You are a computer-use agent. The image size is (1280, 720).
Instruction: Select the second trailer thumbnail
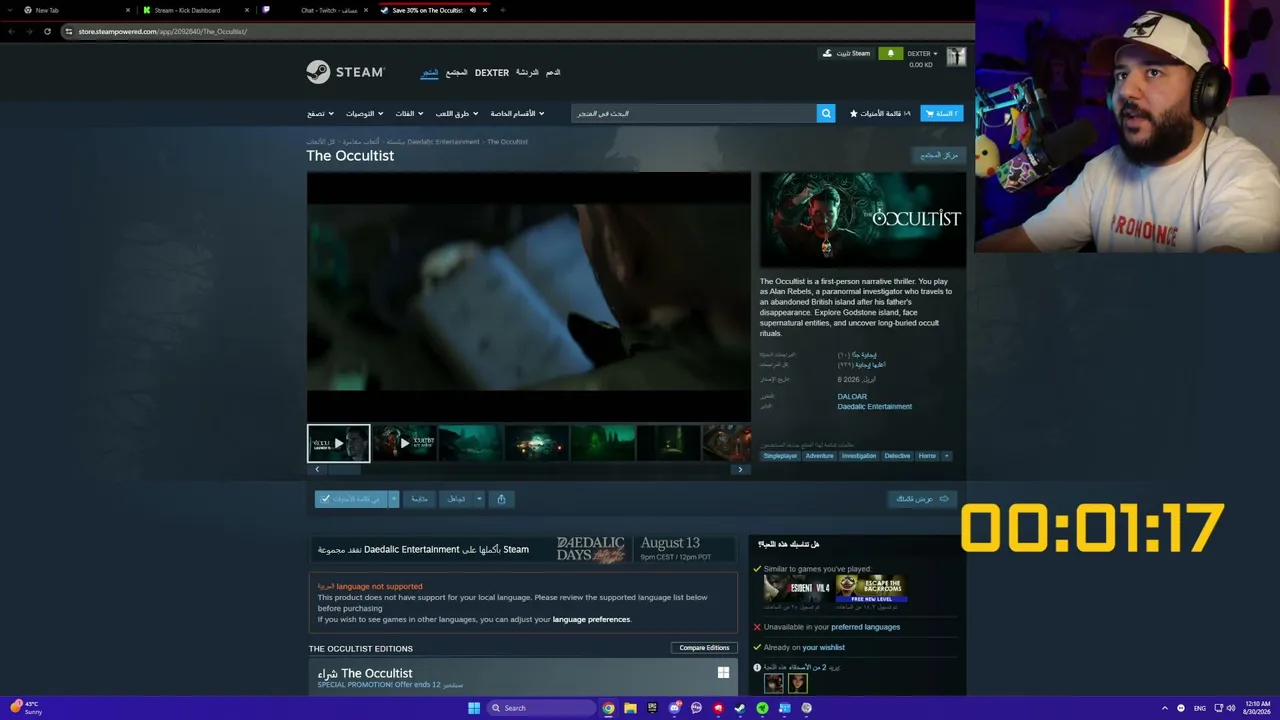point(404,443)
